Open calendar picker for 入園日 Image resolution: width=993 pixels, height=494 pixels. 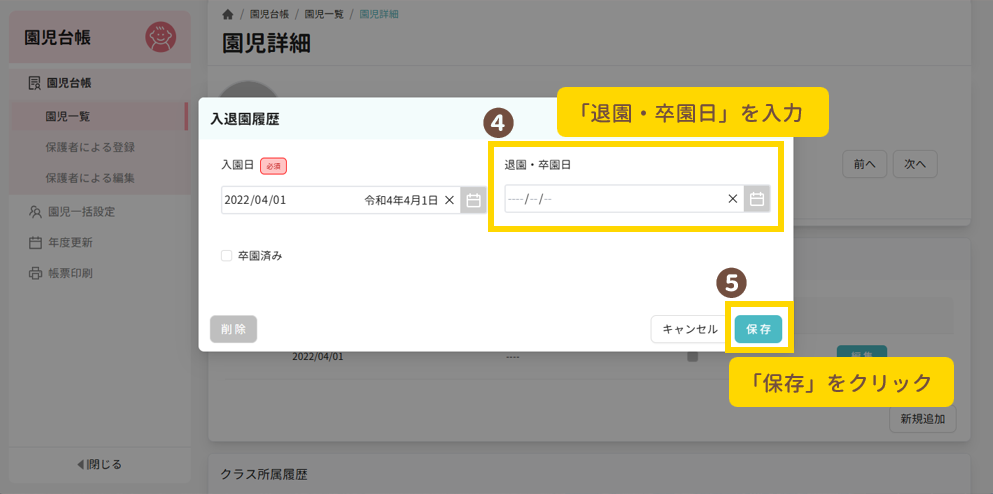pos(473,200)
